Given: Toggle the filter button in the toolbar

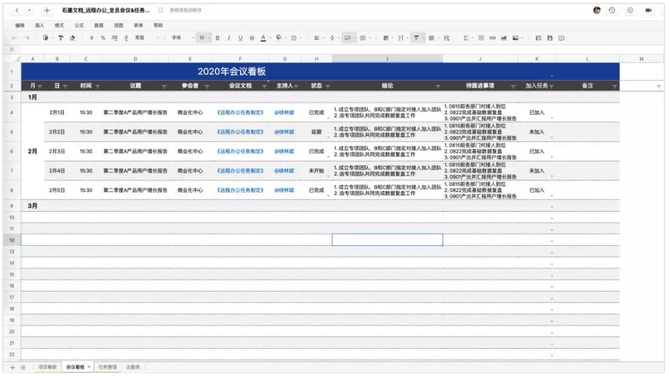Looking at the screenshot, I should 416,38.
